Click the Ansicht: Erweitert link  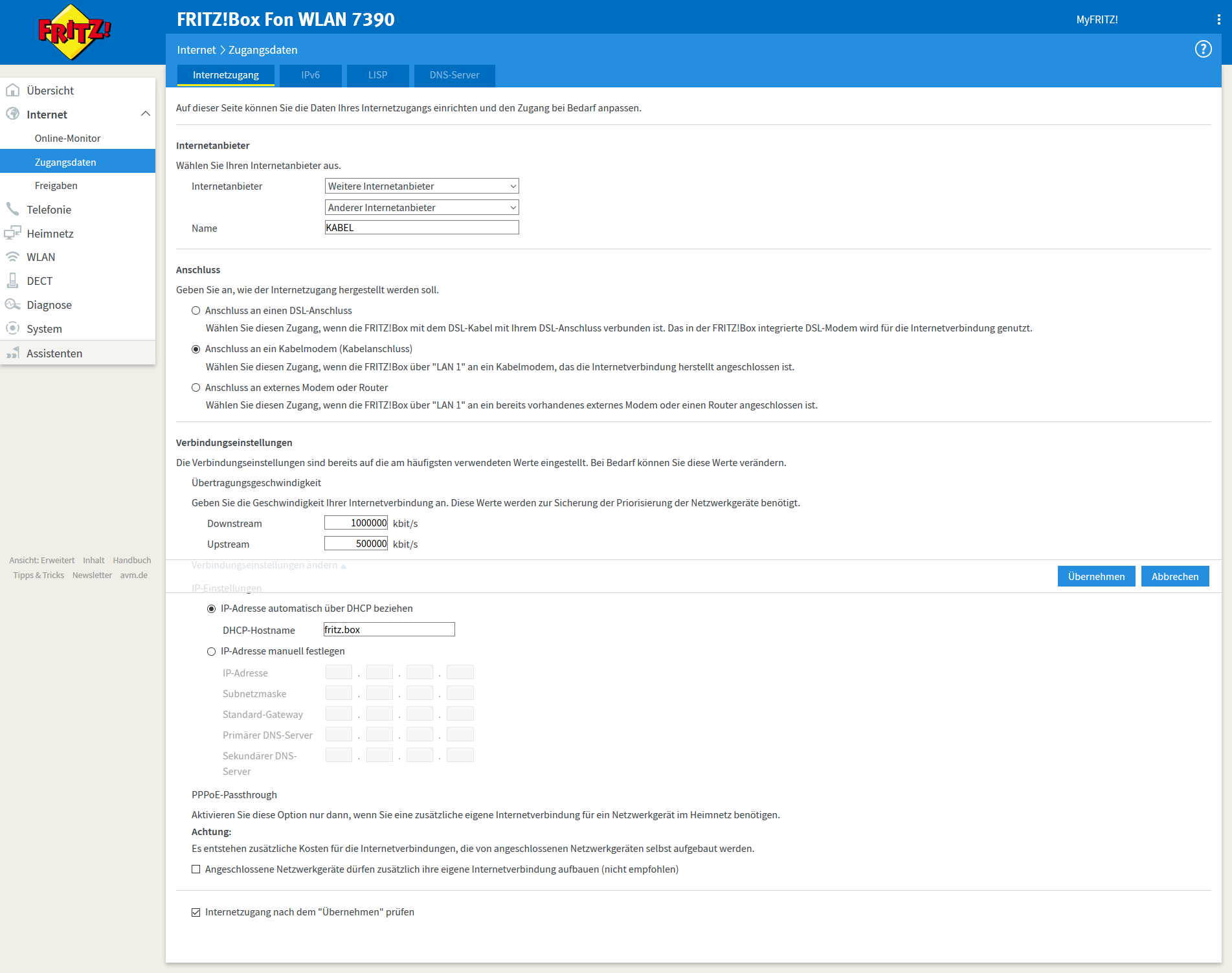click(41, 561)
